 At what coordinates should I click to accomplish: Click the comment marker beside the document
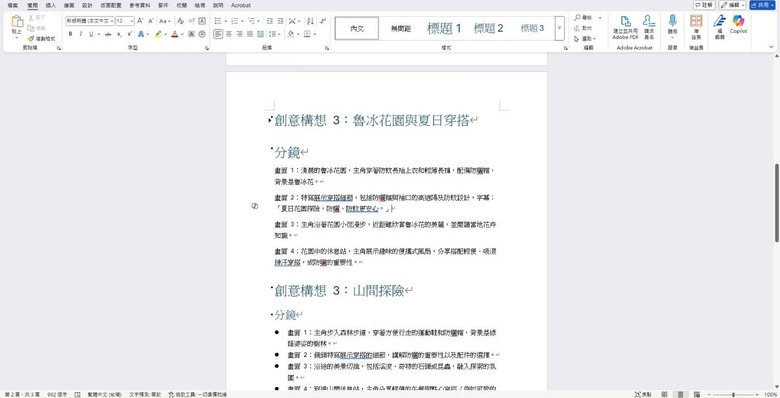click(x=255, y=205)
